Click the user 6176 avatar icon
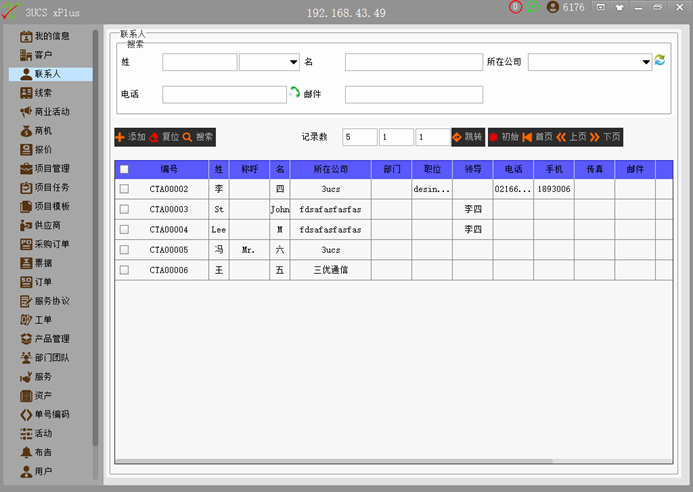693x492 pixels. click(552, 7)
